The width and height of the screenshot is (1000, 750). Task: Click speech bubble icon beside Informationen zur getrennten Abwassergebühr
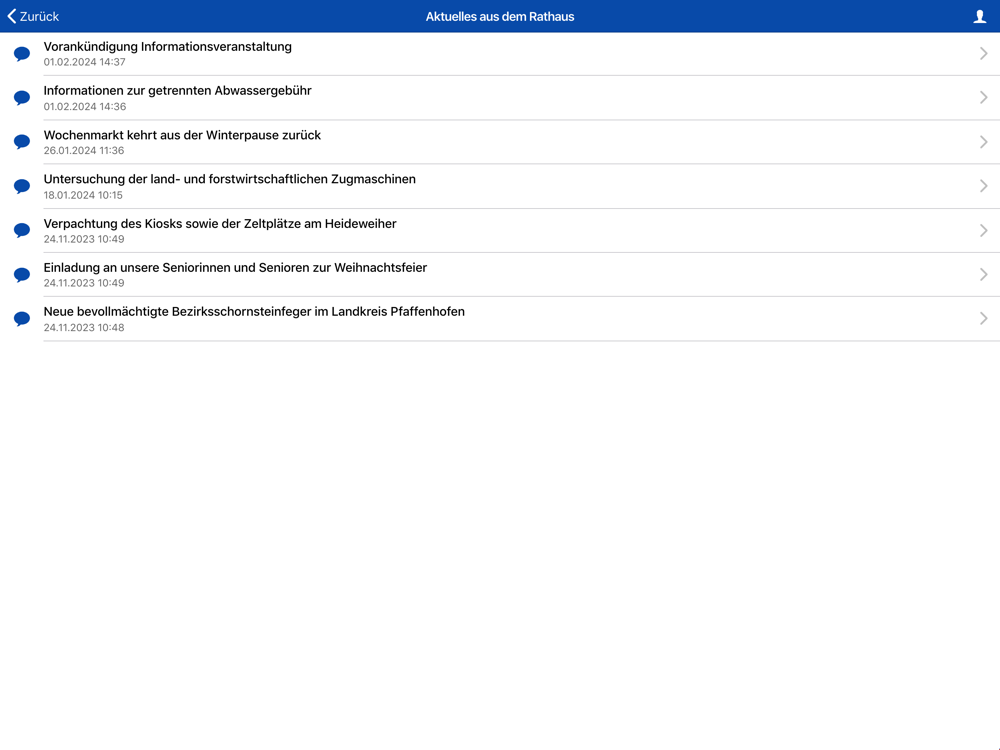(x=22, y=98)
